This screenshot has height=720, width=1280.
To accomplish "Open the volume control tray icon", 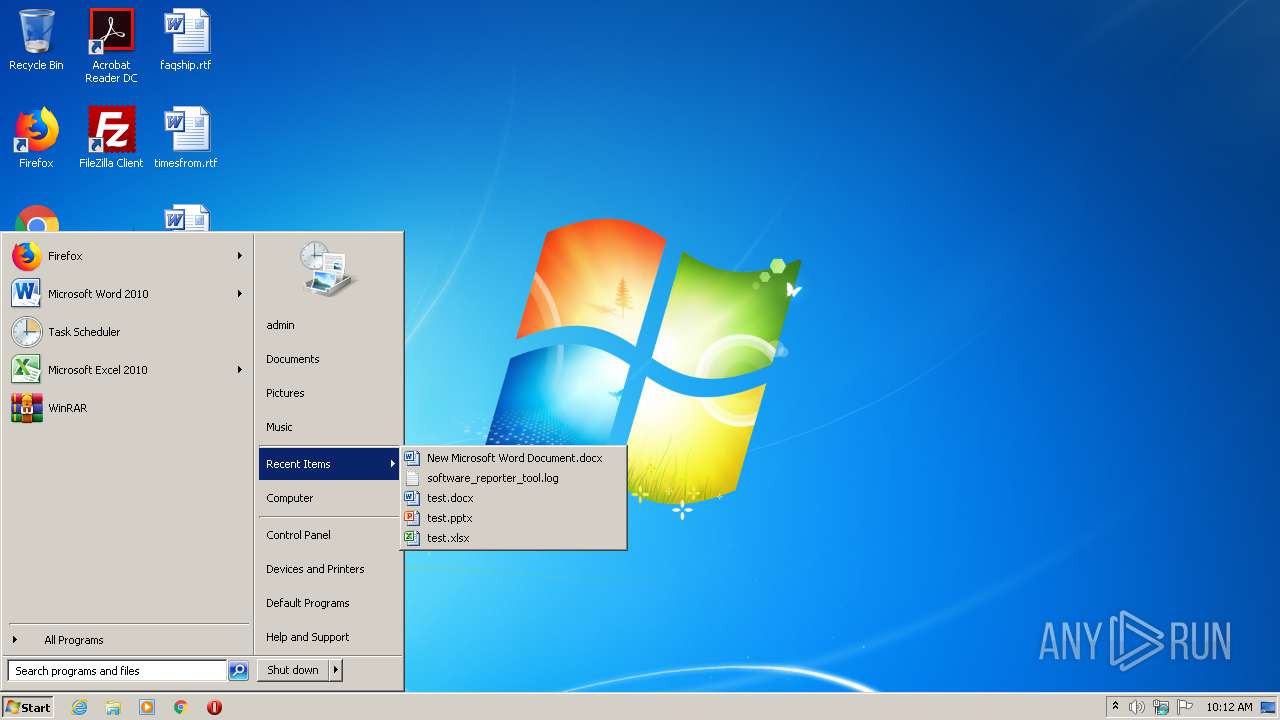I will click(1137, 707).
